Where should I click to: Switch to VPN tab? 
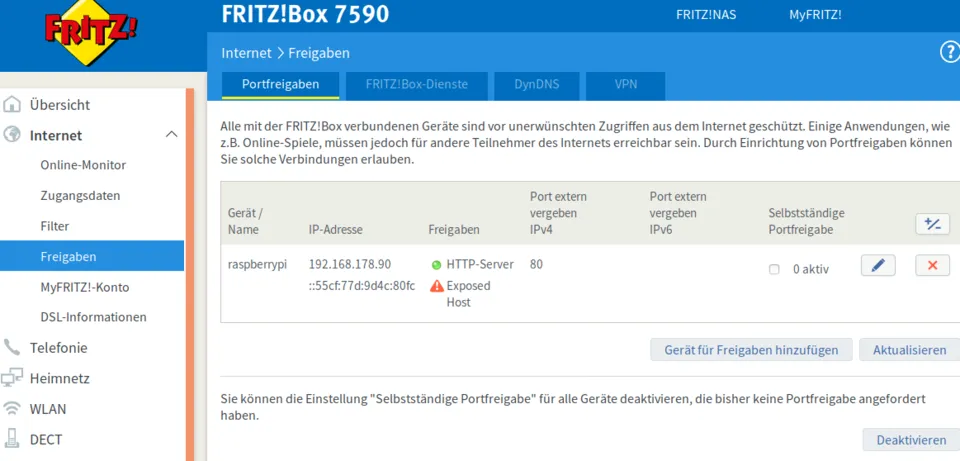point(626,84)
